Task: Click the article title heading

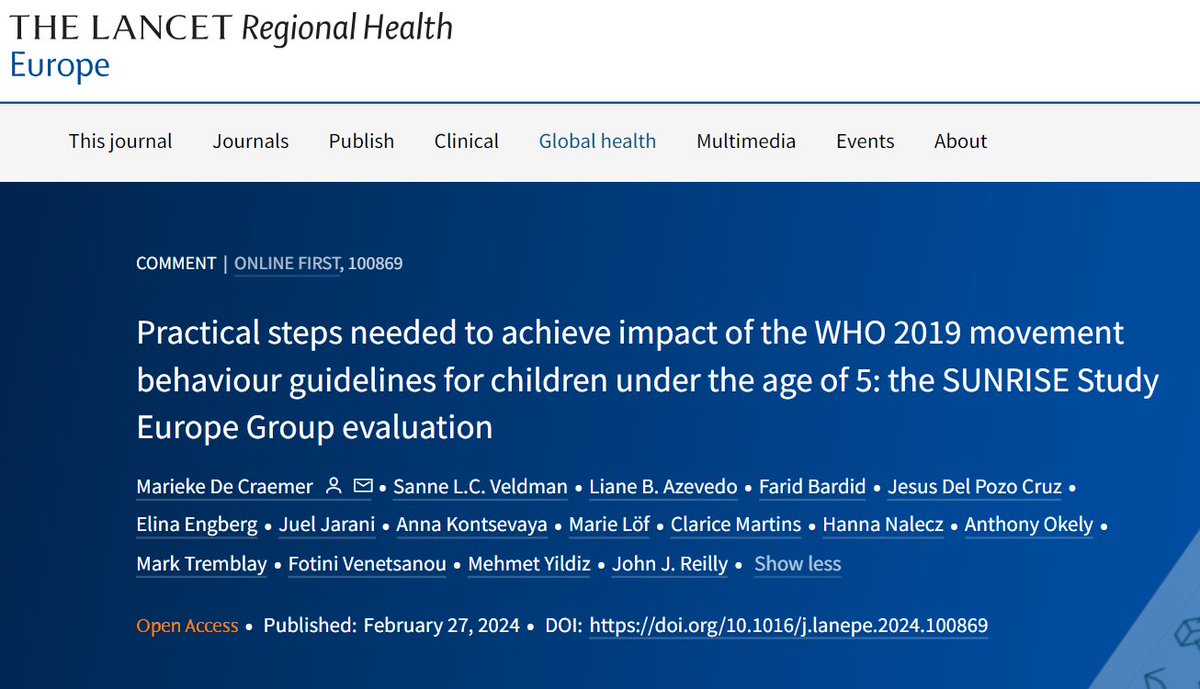Action: coord(647,379)
